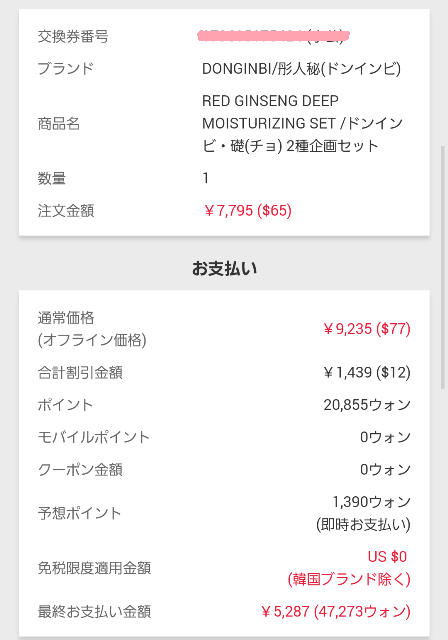Click the redacted exchange voucher number

(273, 36)
